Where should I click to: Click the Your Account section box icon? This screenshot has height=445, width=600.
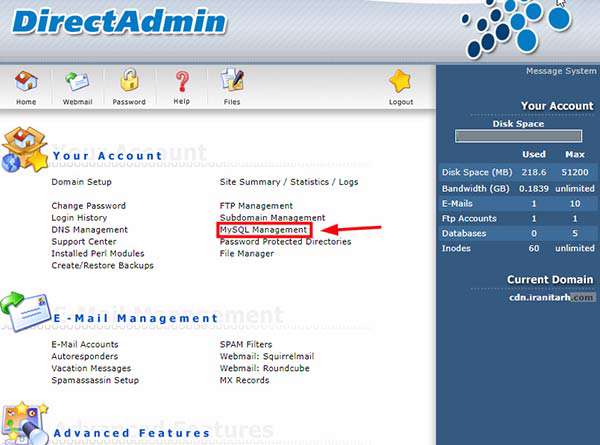coord(24,150)
